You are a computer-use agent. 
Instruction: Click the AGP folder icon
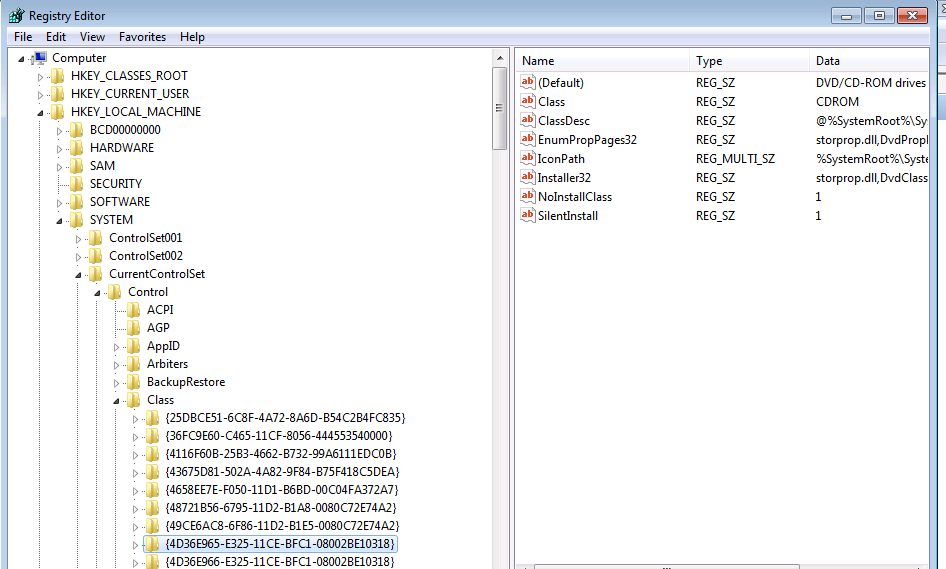coord(134,328)
